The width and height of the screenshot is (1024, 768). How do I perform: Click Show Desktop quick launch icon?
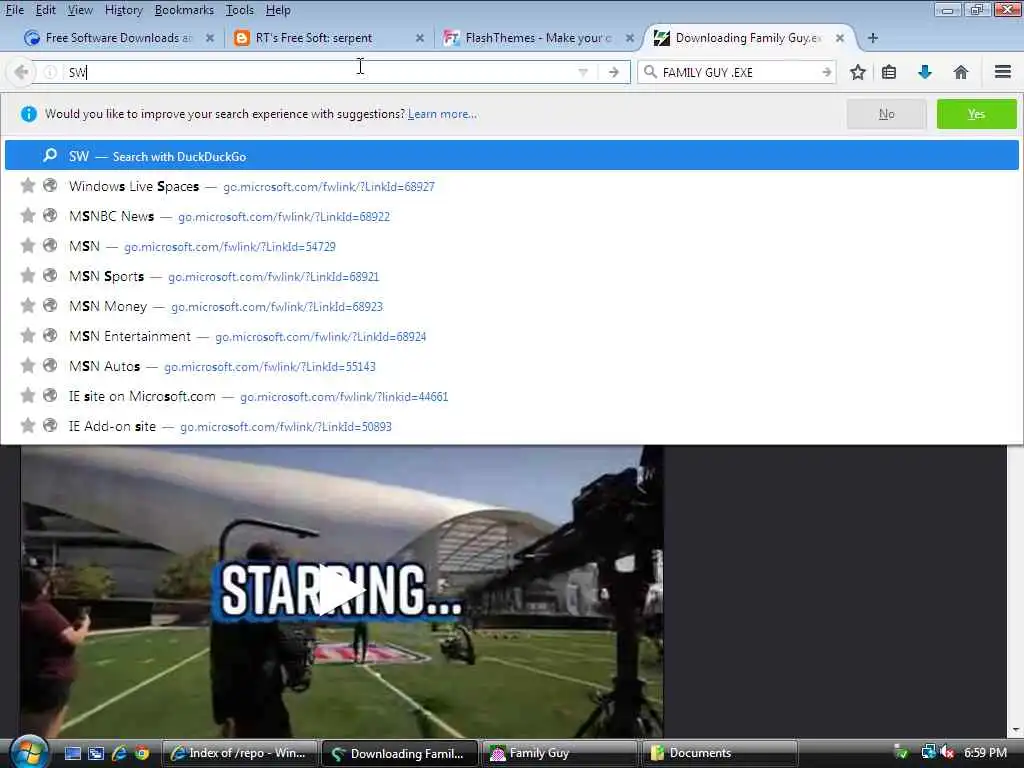72,753
